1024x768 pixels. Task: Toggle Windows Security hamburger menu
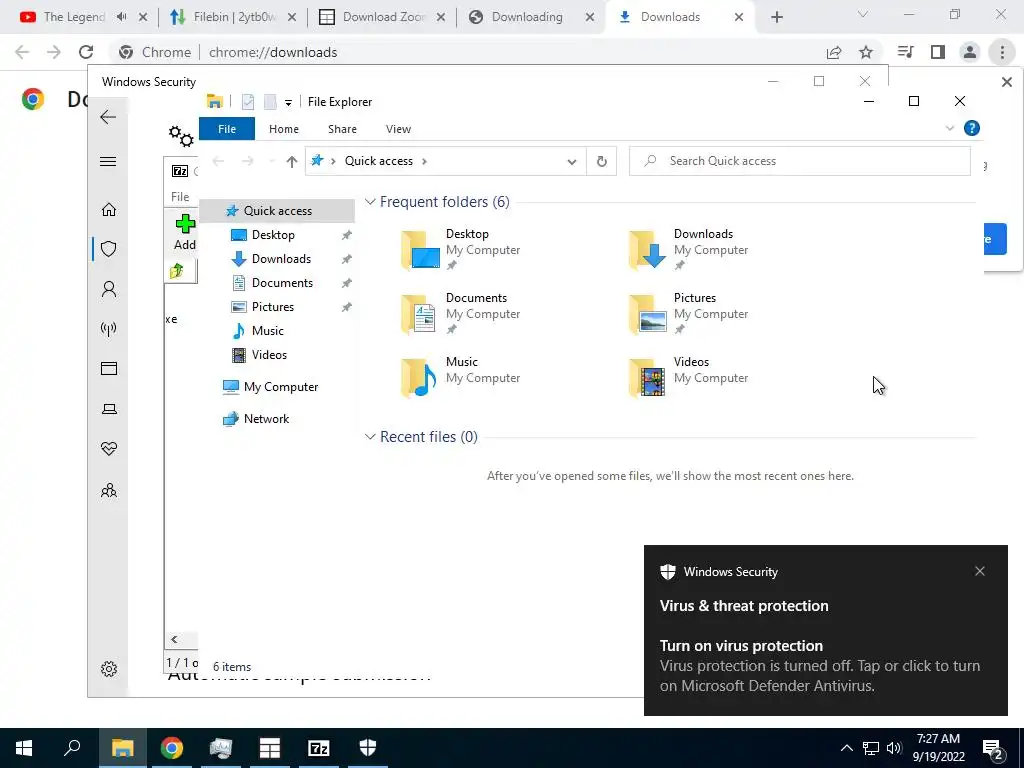pos(108,161)
